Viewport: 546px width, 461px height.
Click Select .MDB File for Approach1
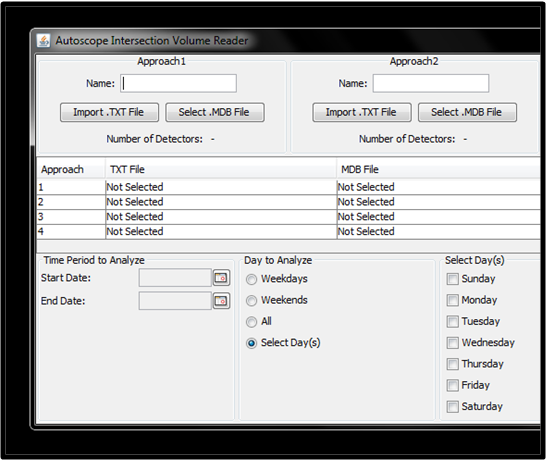click(215, 112)
